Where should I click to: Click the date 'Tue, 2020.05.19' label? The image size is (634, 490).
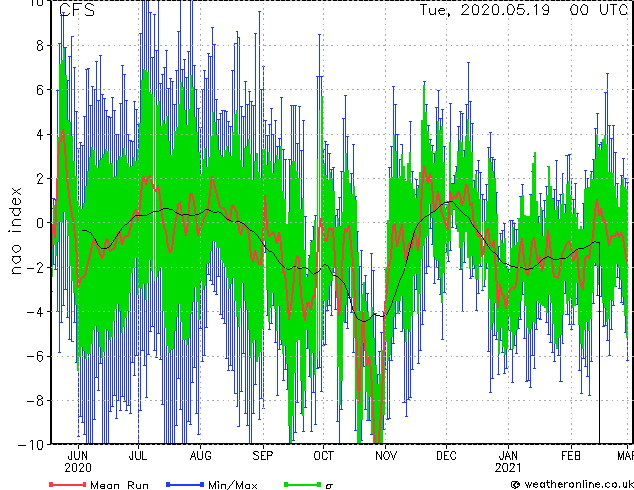[484, 10]
